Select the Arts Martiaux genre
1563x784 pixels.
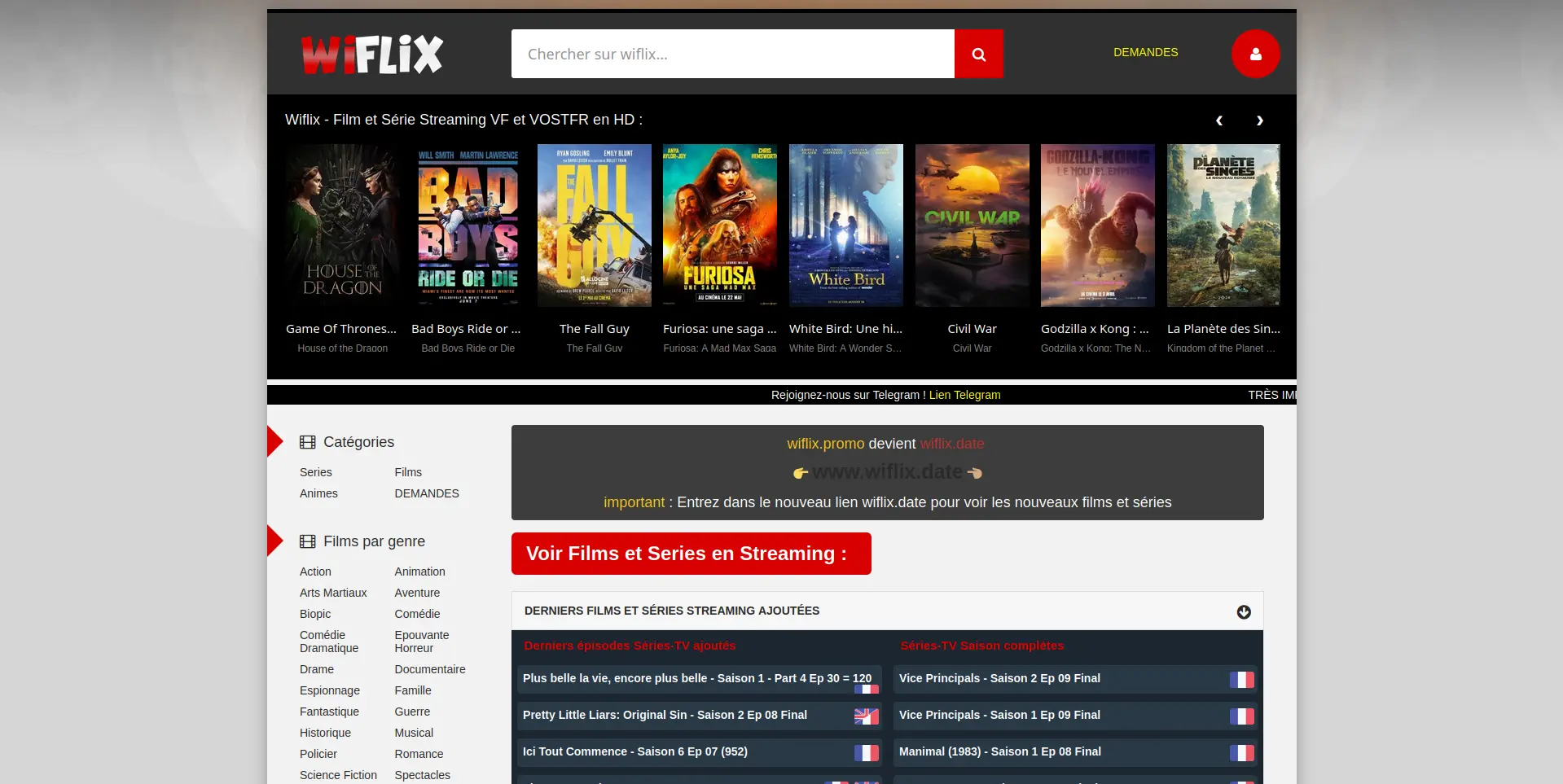[x=333, y=593]
